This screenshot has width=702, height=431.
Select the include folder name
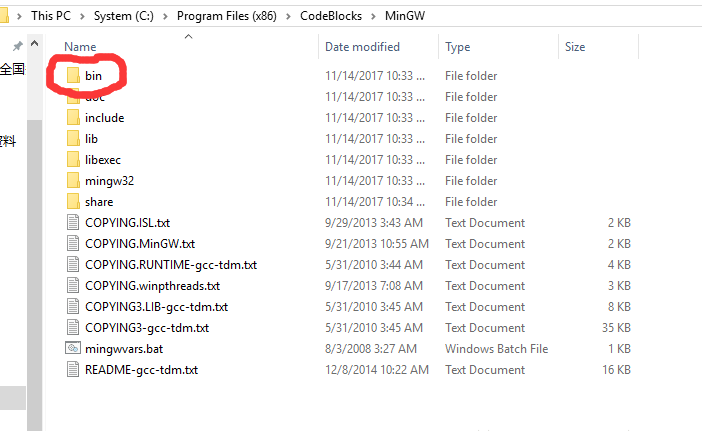[105, 118]
